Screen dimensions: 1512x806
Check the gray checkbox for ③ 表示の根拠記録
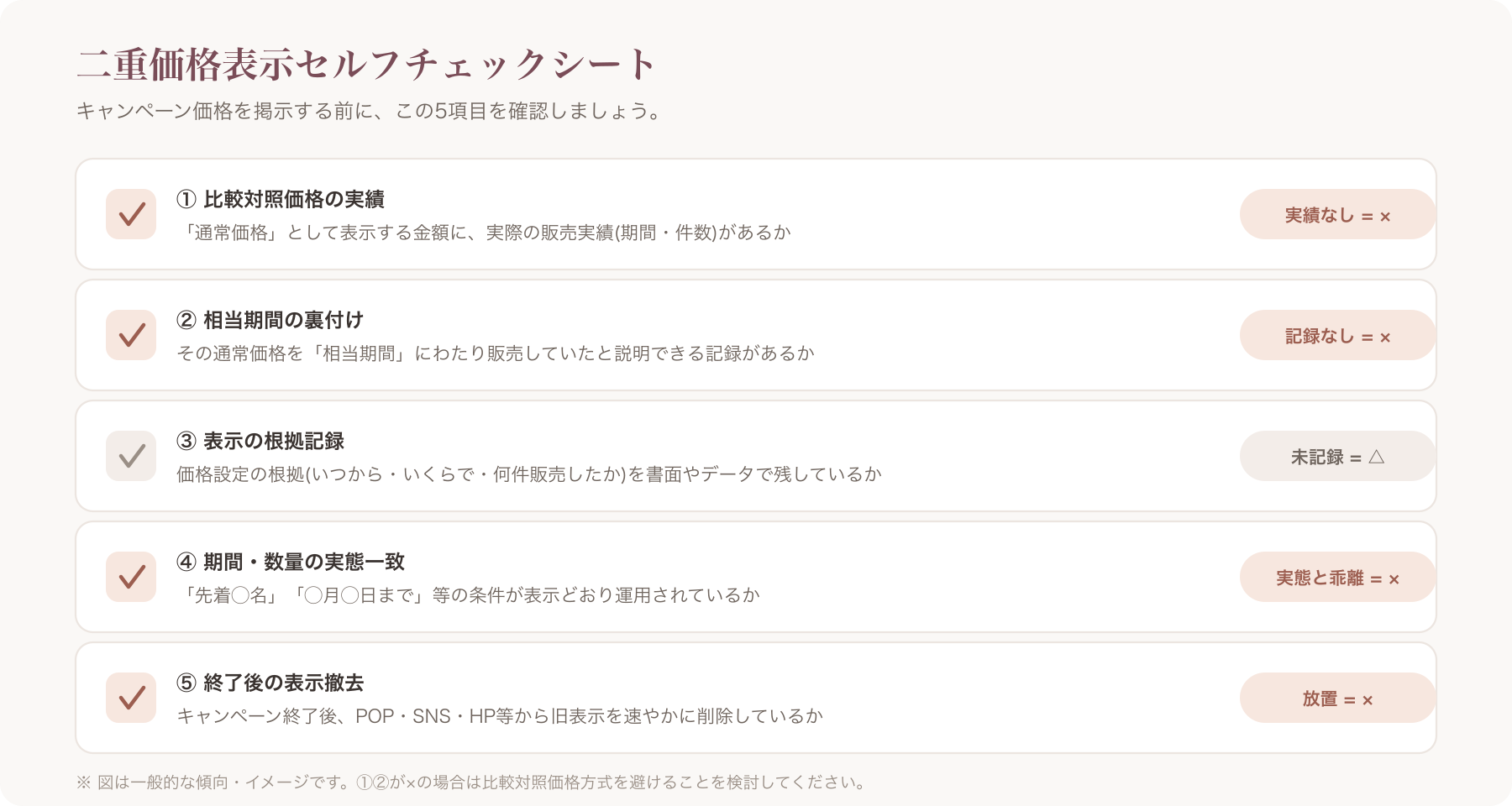(x=131, y=456)
